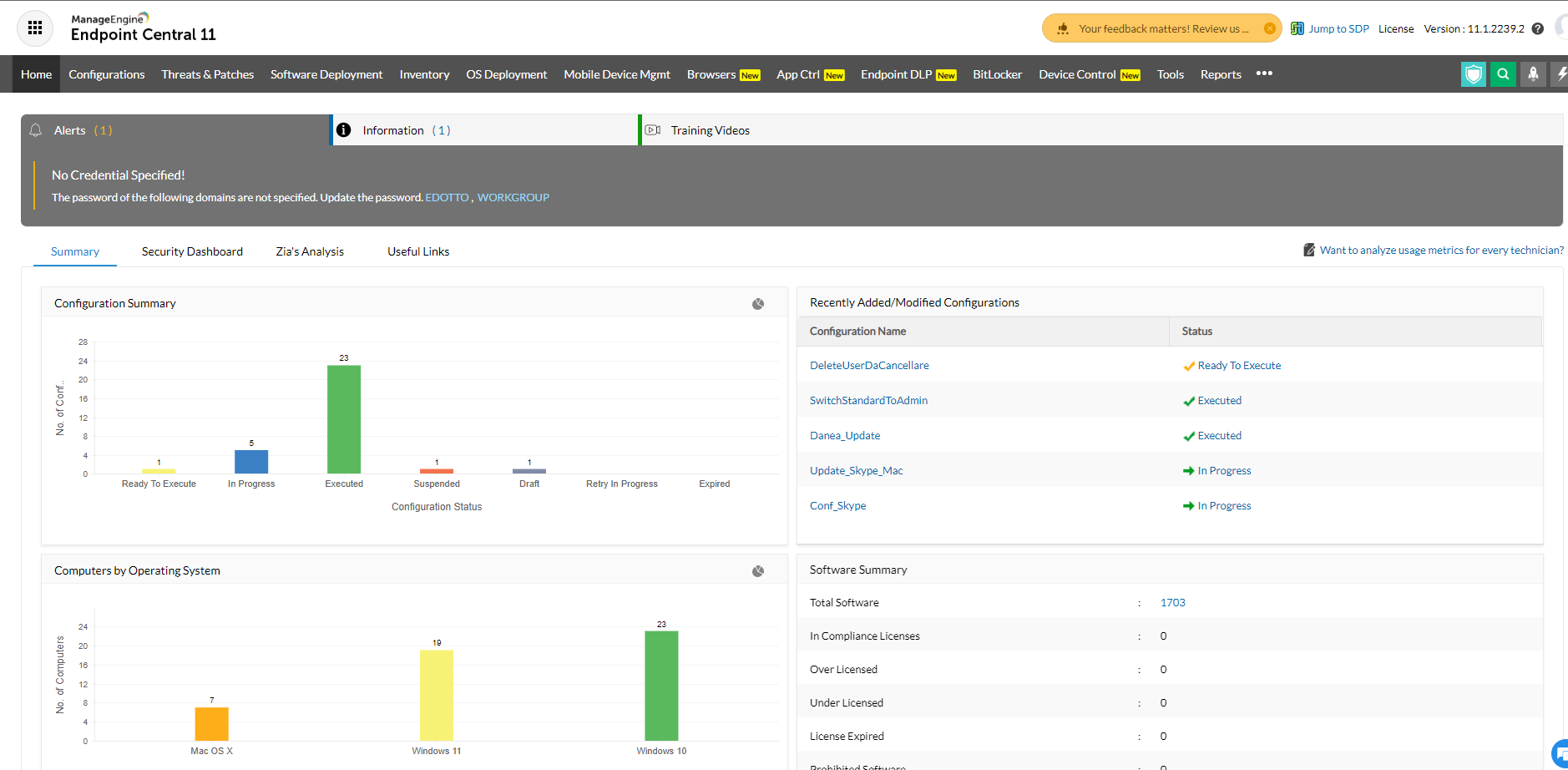The image size is (1568, 770).
Task: Click Jump to SDP link
Action: click(x=1338, y=28)
